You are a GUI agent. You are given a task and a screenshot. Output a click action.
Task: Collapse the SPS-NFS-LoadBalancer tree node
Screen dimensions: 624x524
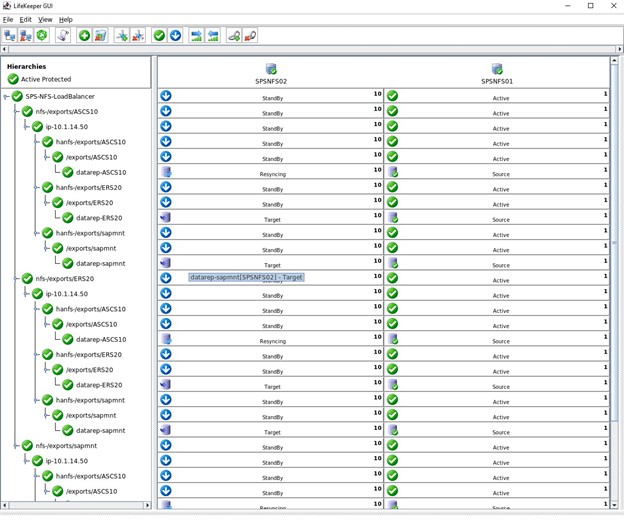pos(6,96)
